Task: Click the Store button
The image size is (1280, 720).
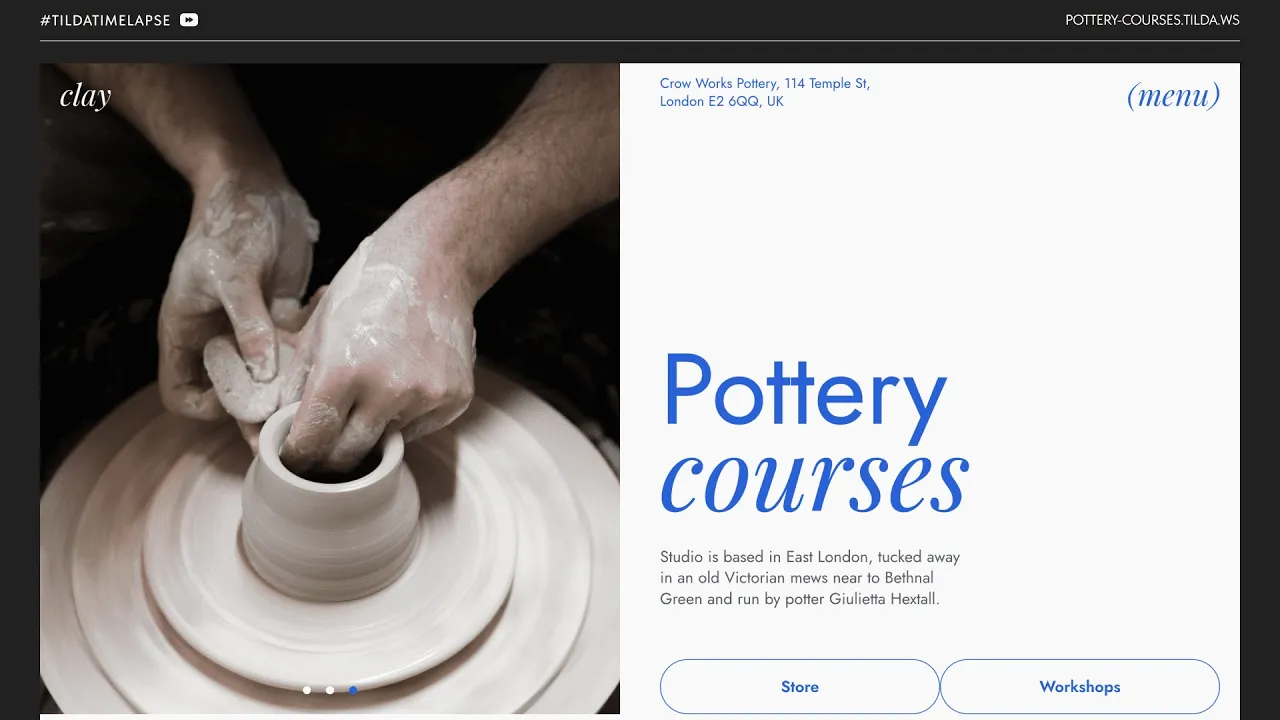Action: (800, 686)
